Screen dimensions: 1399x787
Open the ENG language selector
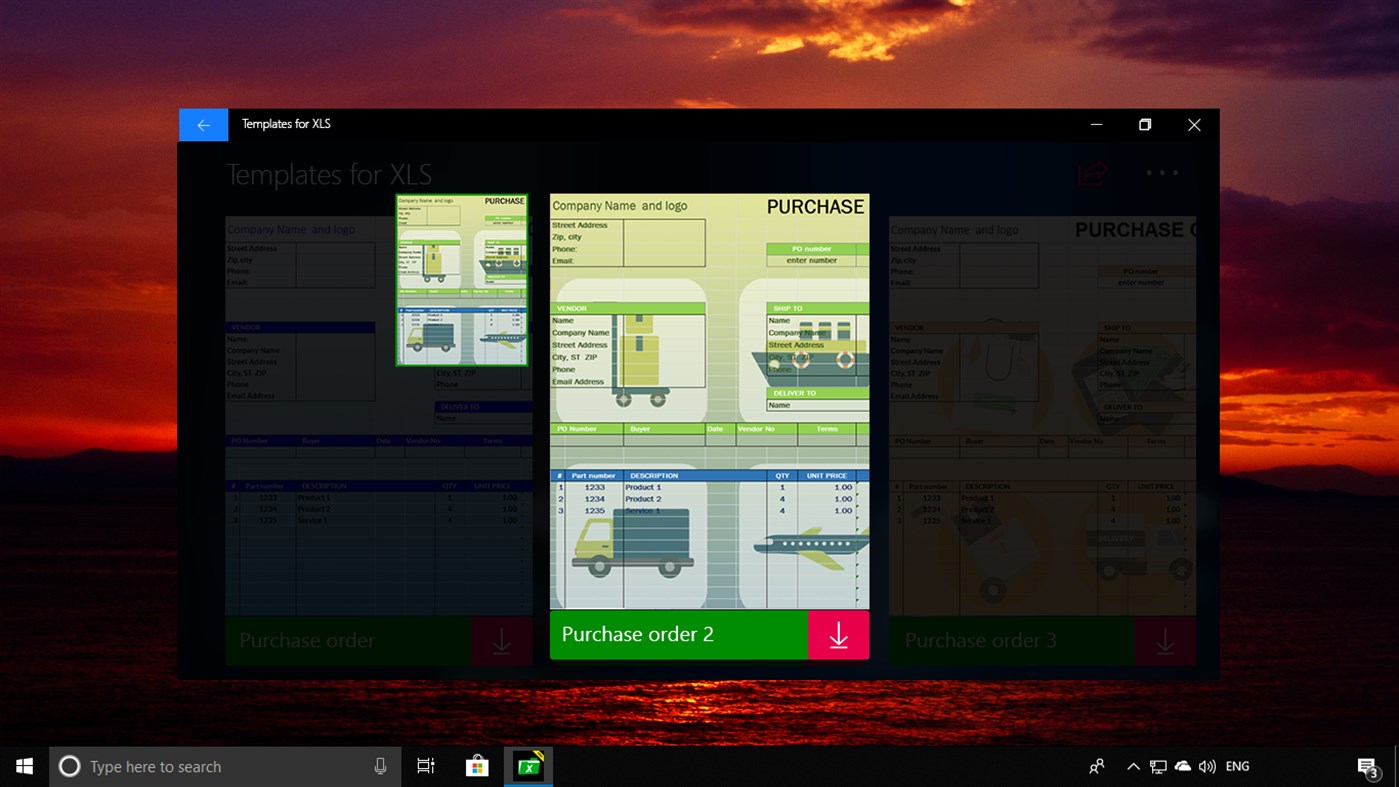coord(1237,765)
